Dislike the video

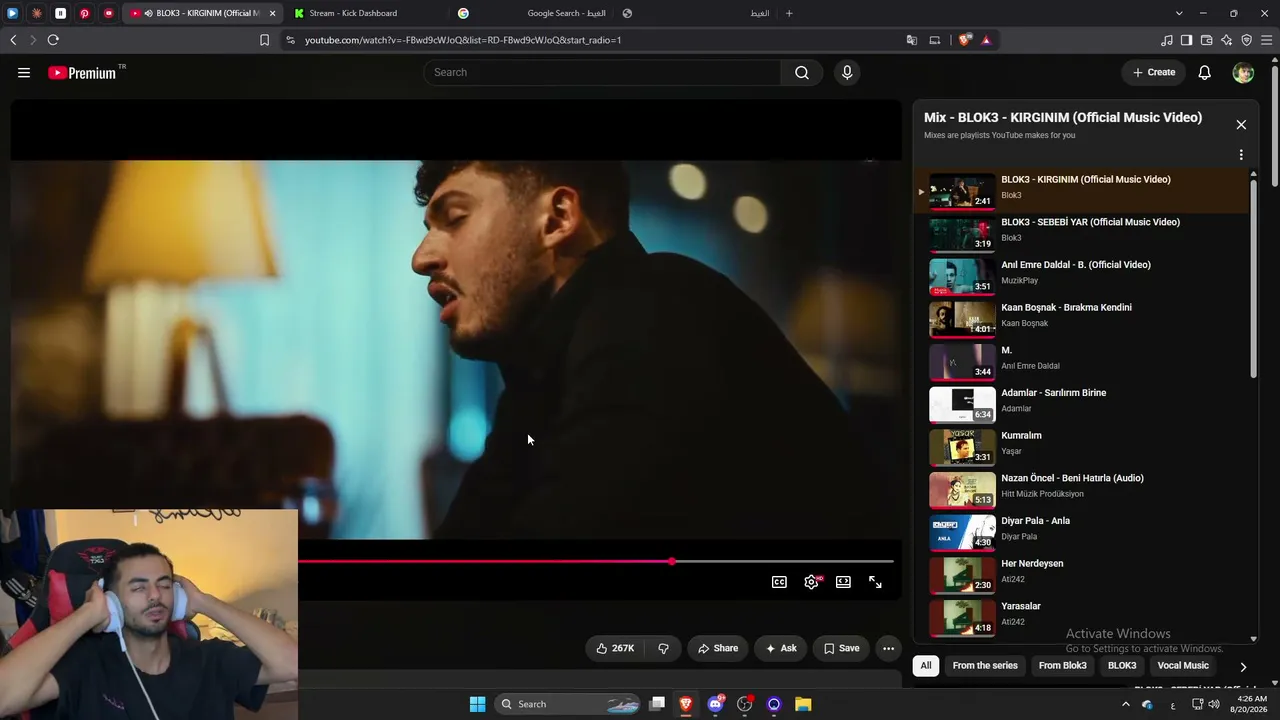(x=663, y=648)
